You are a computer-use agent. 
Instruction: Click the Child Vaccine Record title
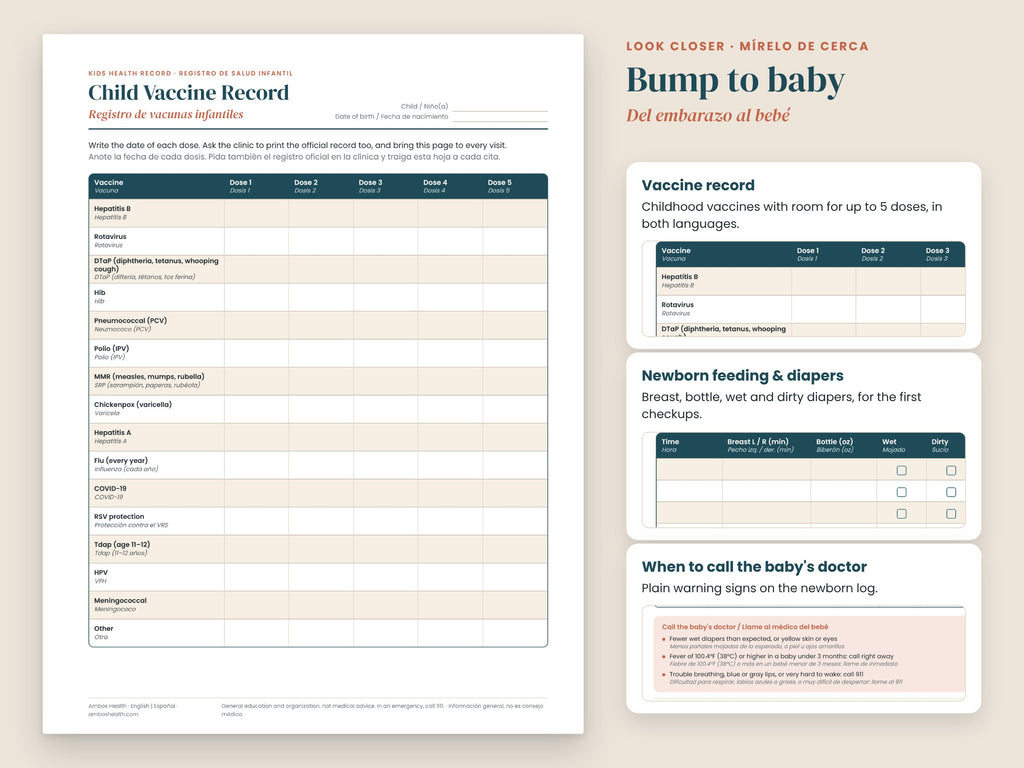point(188,93)
